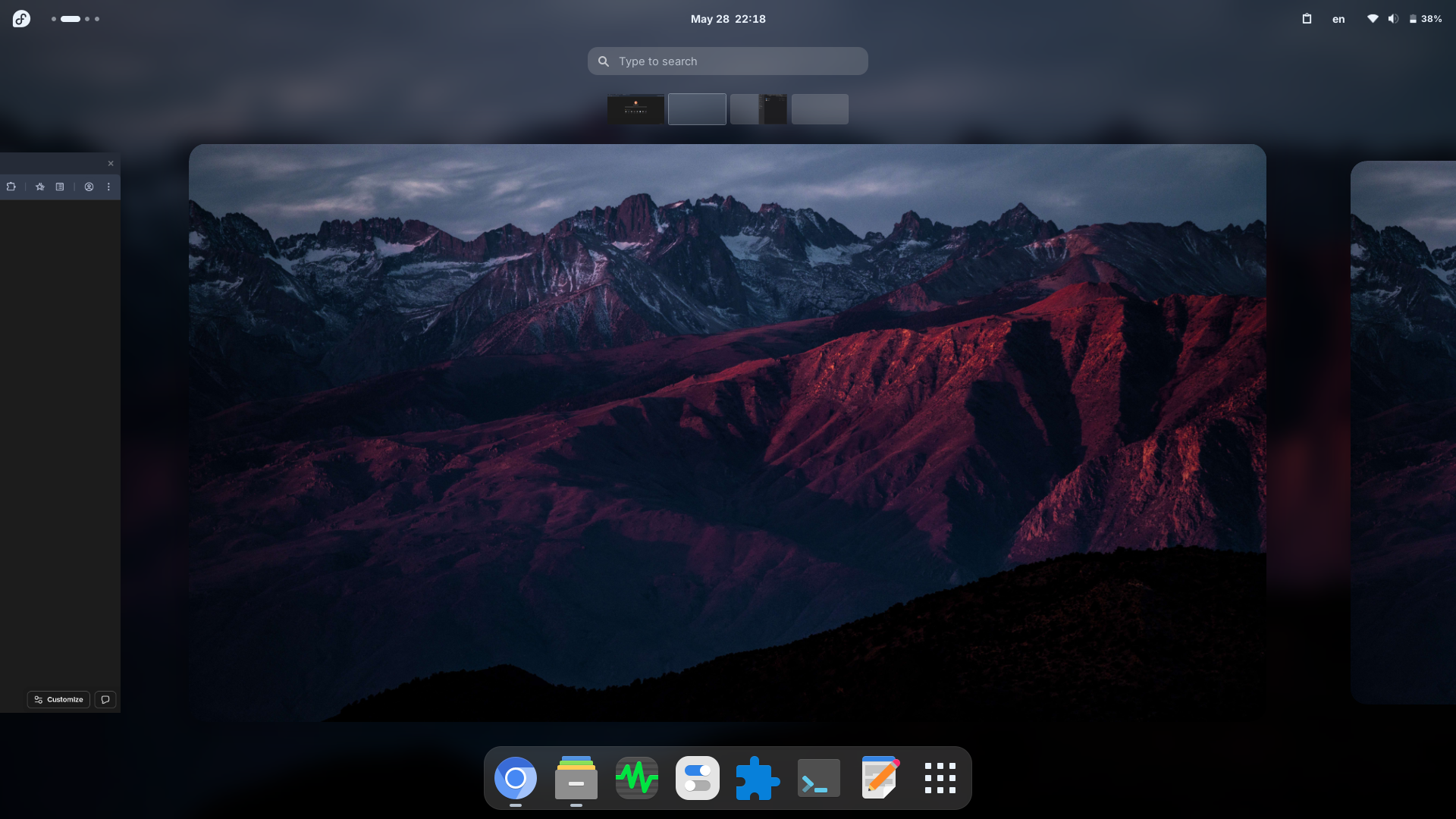Image resolution: width=1456 pixels, height=819 pixels.
Task: Toggle sound by clicking the speaker icon
Action: [1393, 18]
